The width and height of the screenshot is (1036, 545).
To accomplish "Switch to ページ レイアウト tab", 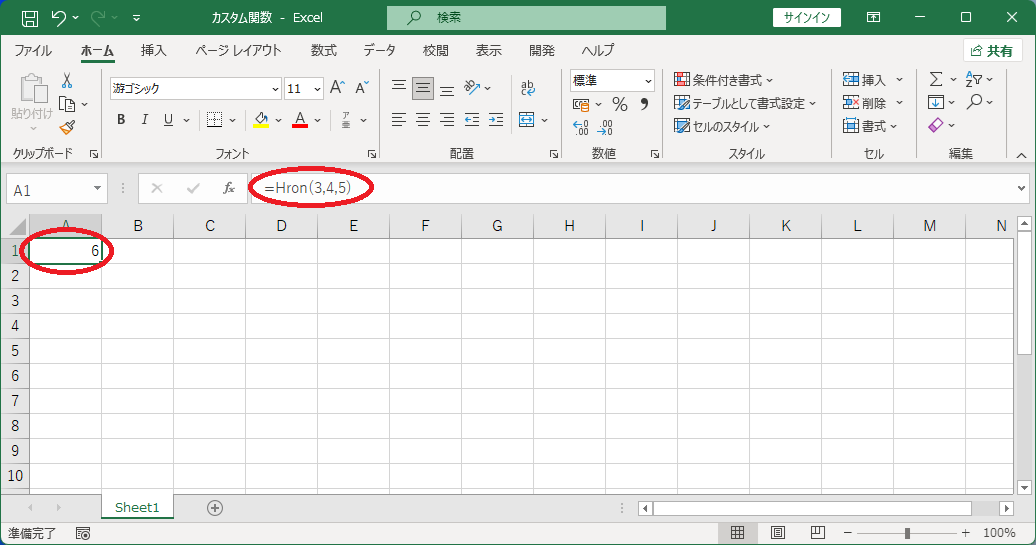I will pos(239,51).
